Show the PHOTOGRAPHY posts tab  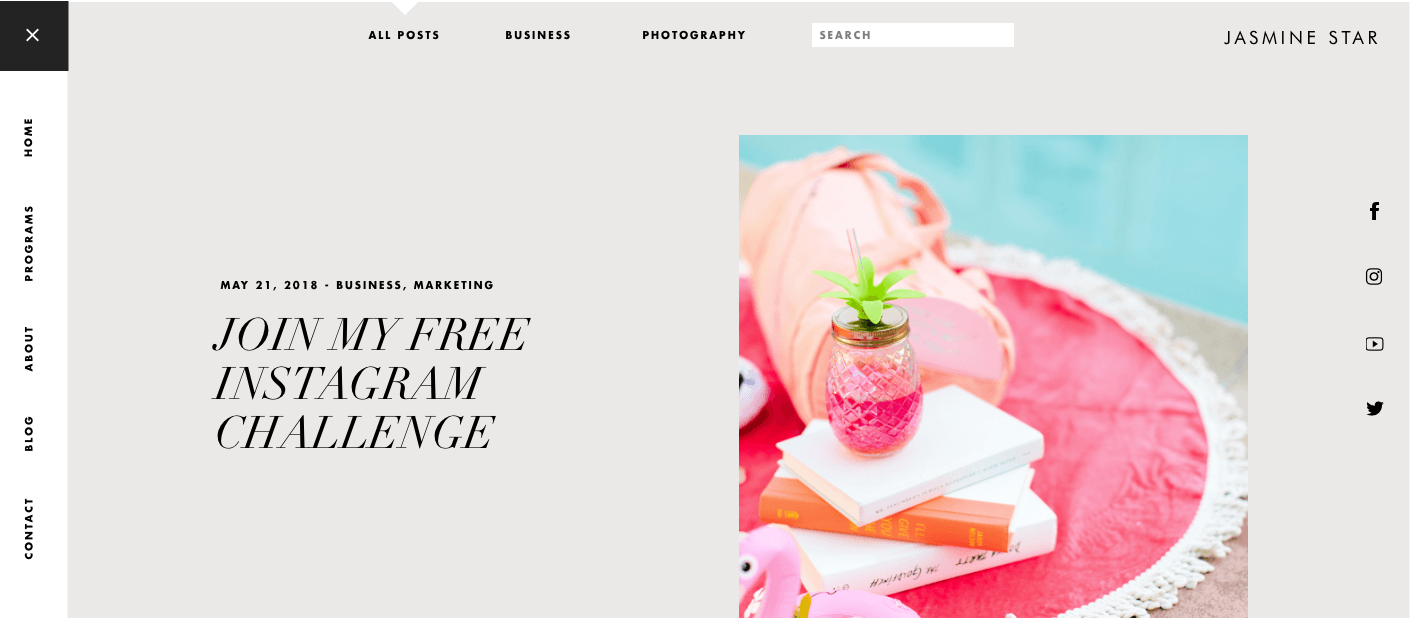coord(694,35)
